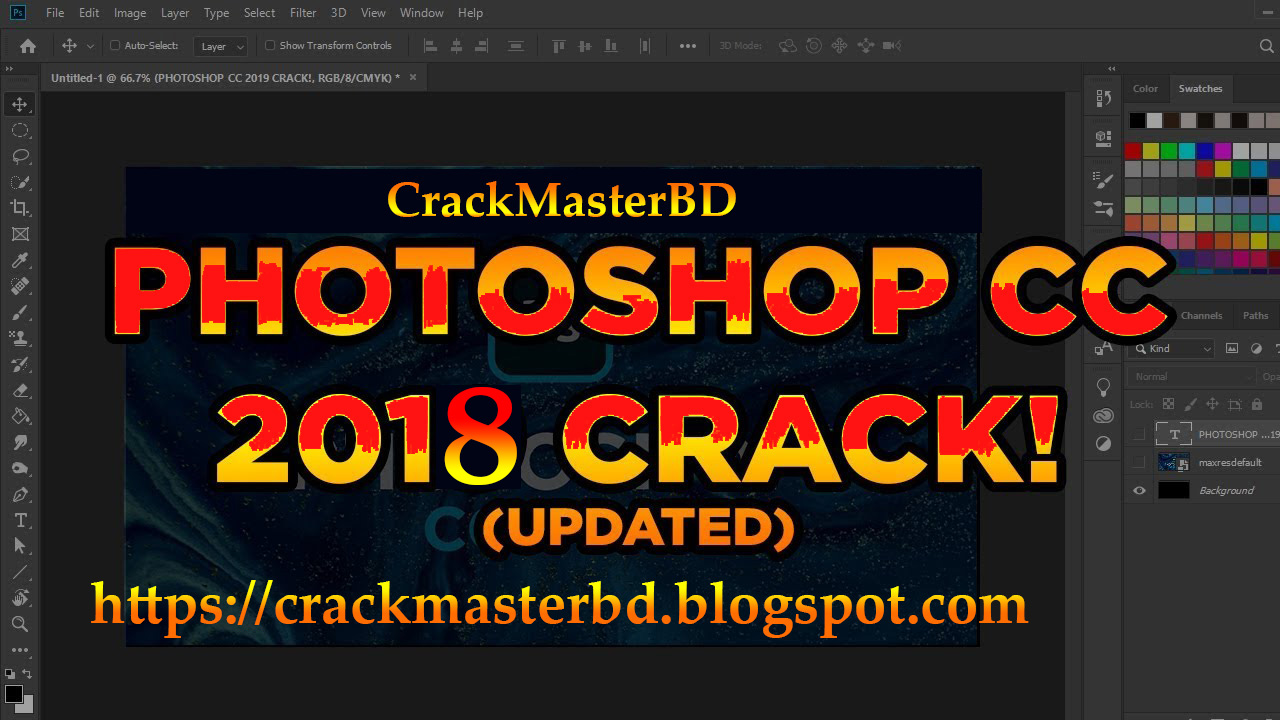Select the Line tool
Viewport: 1280px width, 720px height.
click(19, 572)
